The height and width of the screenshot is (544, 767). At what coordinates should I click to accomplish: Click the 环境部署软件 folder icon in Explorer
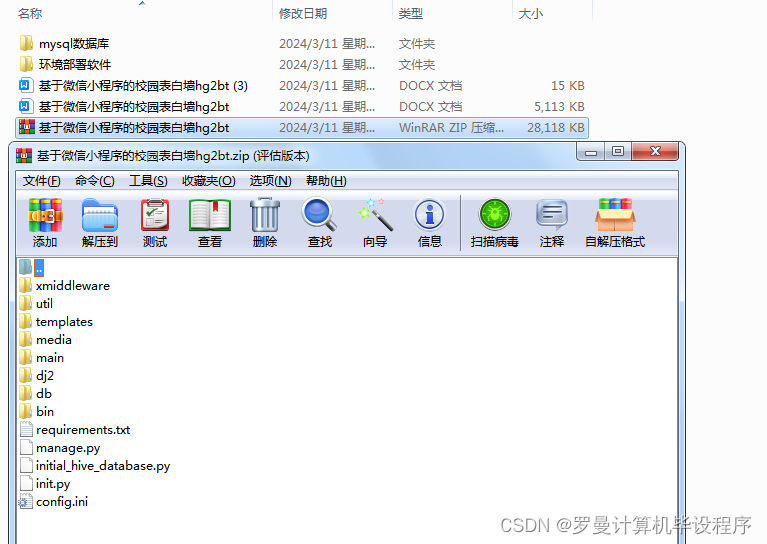tap(26, 64)
